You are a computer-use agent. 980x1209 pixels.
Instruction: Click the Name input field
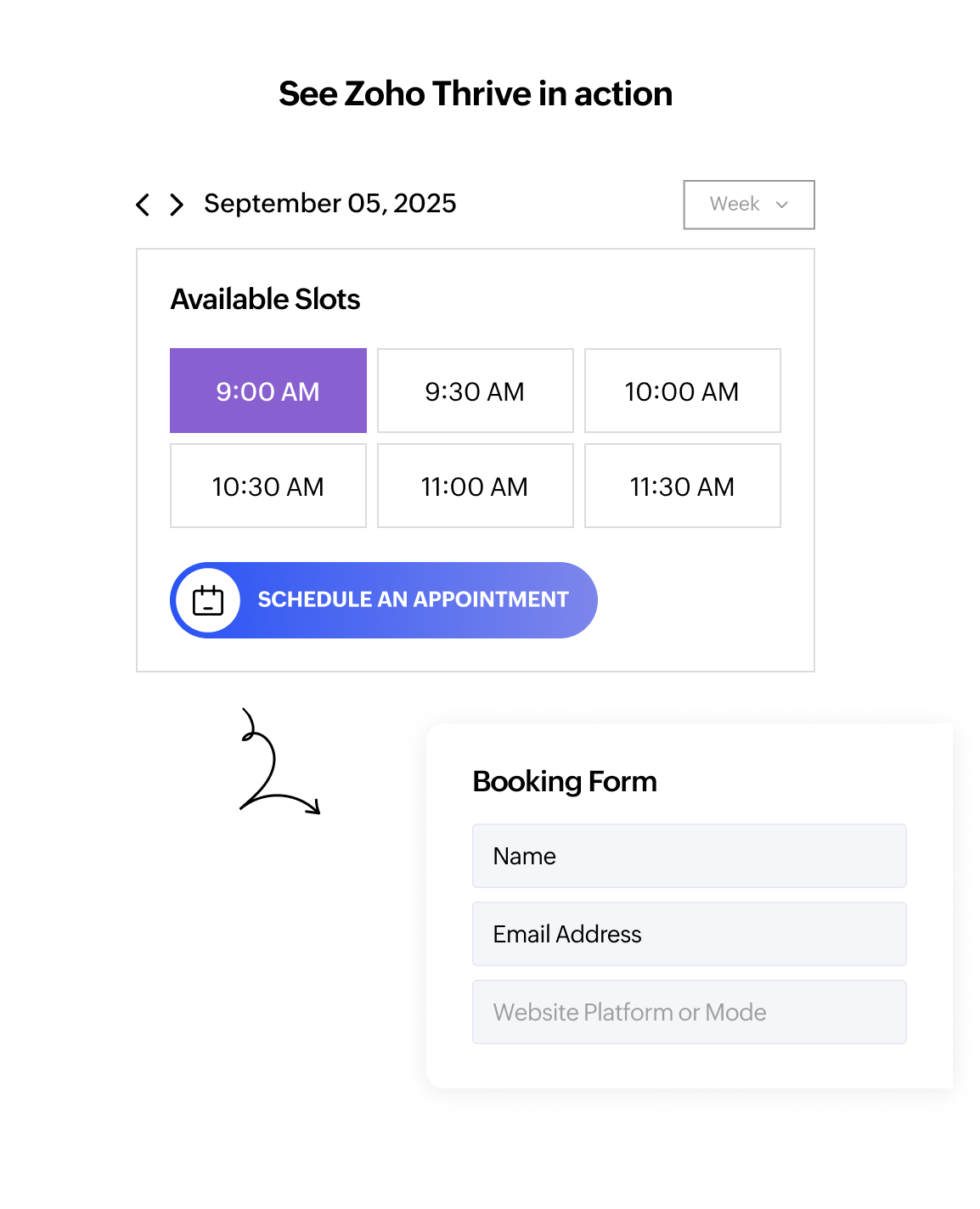[688, 855]
